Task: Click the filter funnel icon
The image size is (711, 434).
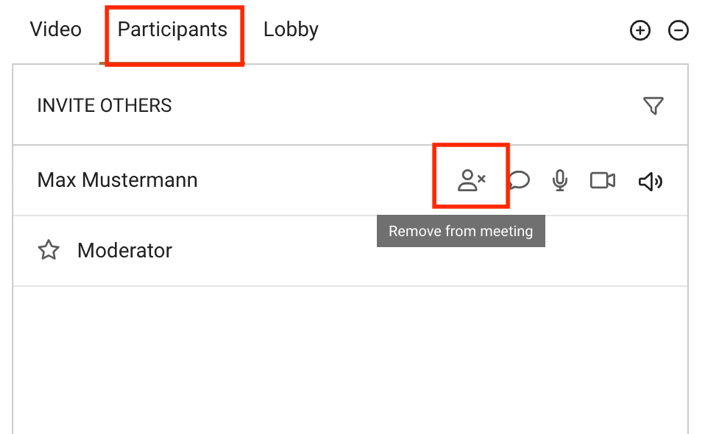Action: (x=653, y=106)
